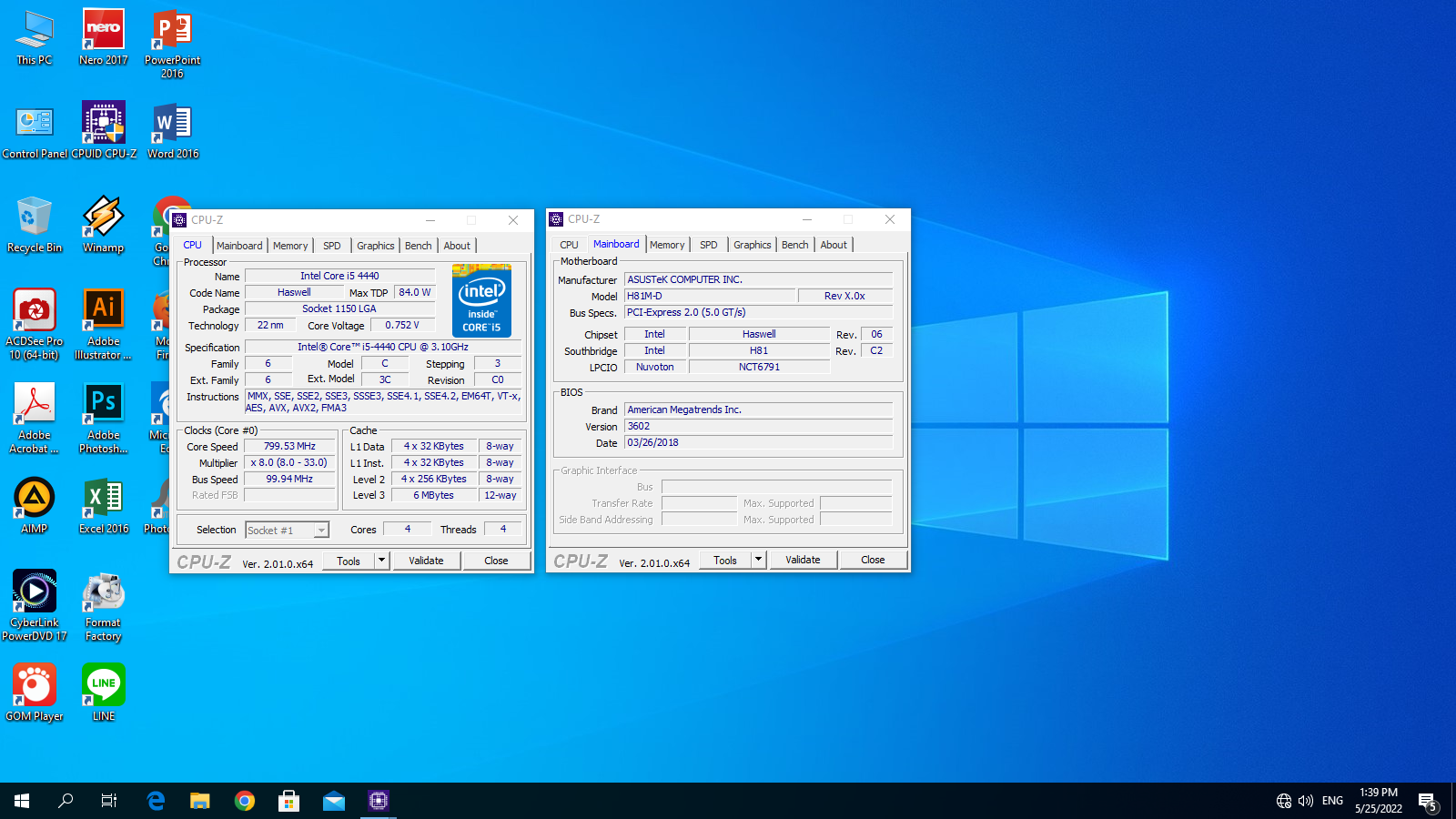Click the ENG input language indicator

tap(1333, 801)
